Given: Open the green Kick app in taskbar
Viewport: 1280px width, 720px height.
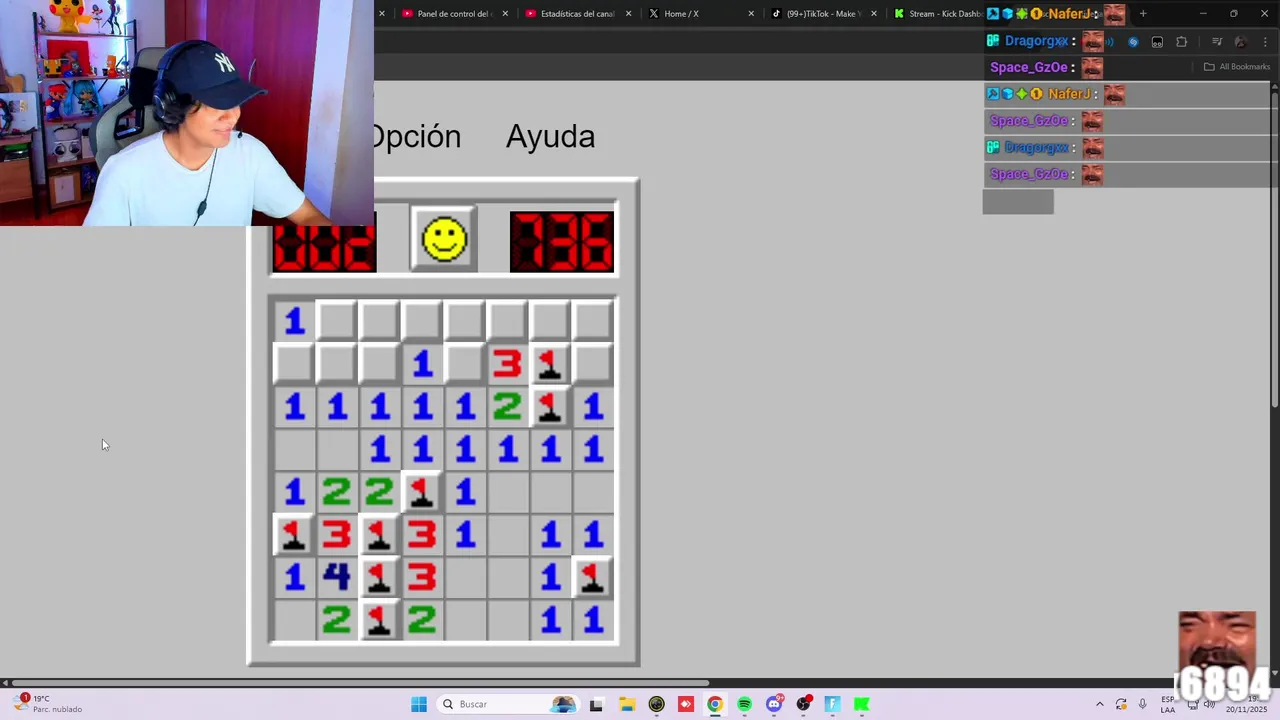Looking at the screenshot, I should (x=862, y=704).
